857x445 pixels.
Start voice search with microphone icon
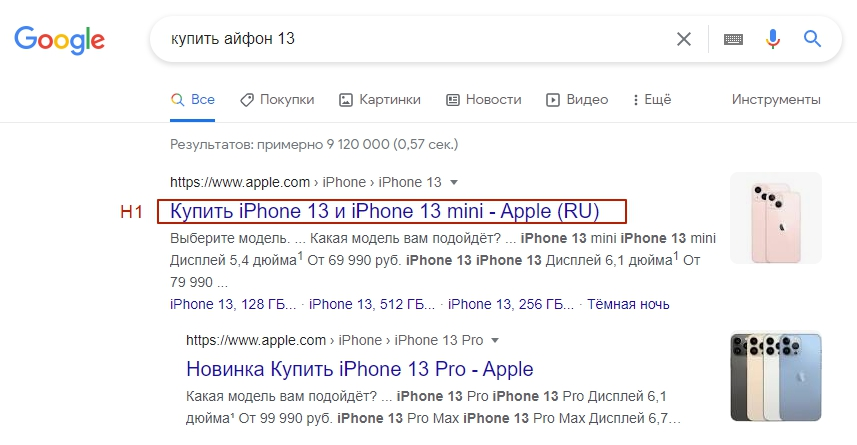[772, 40]
